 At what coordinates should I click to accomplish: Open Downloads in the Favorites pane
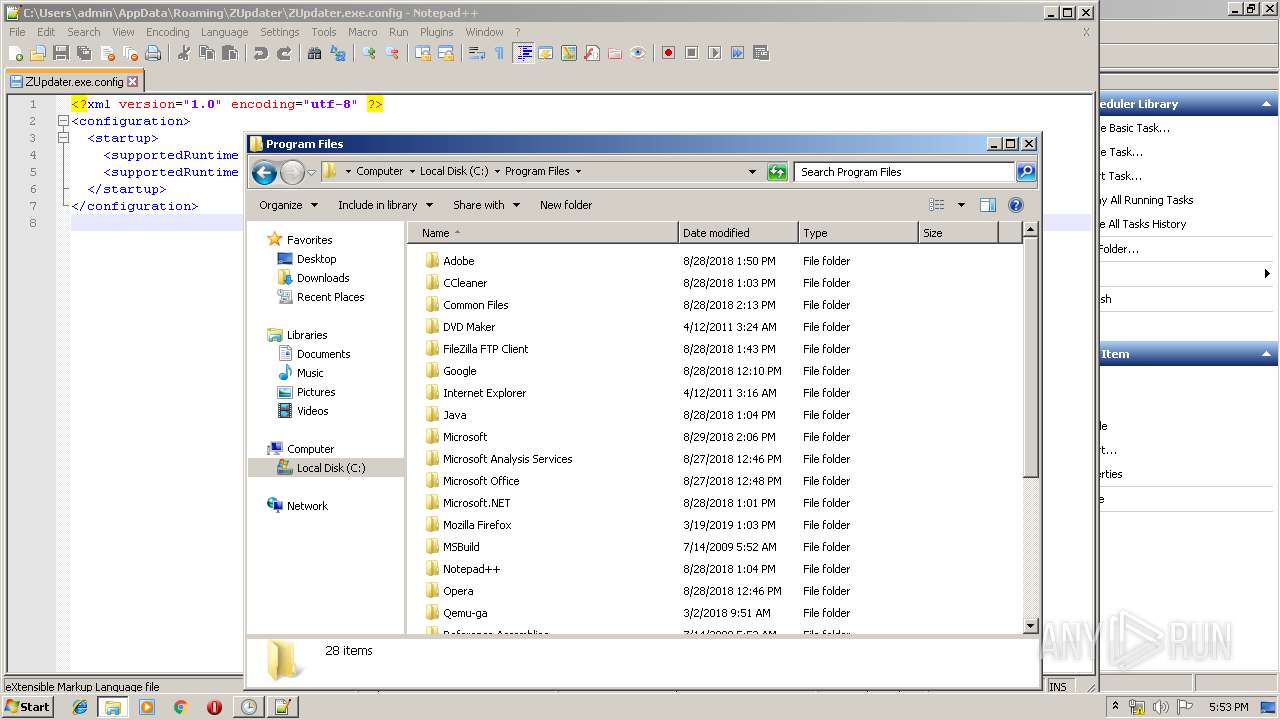click(x=323, y=278)
